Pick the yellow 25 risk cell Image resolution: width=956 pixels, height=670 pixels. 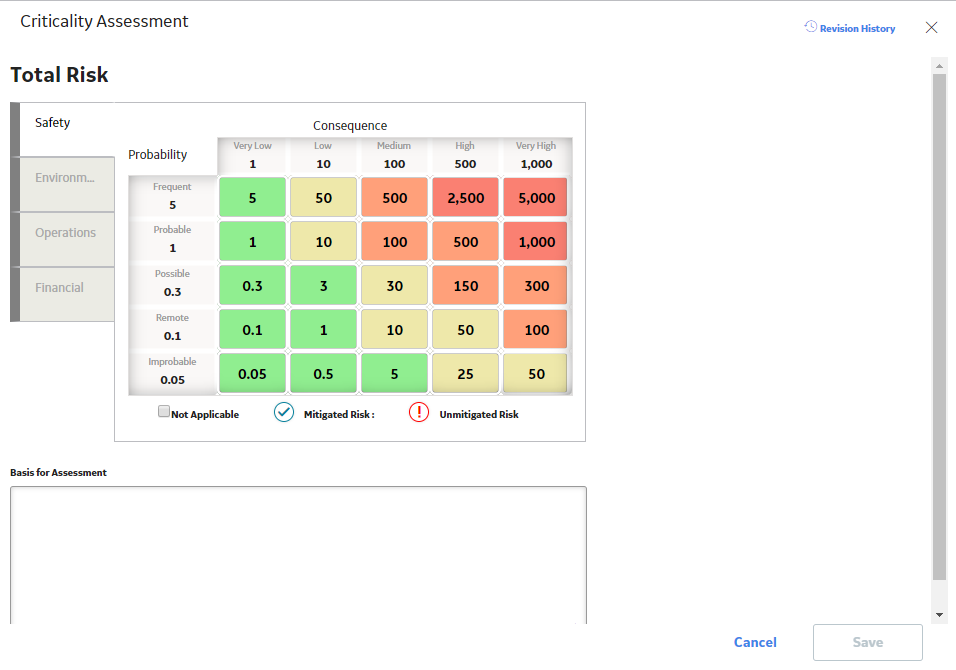[x=465, y=373]
